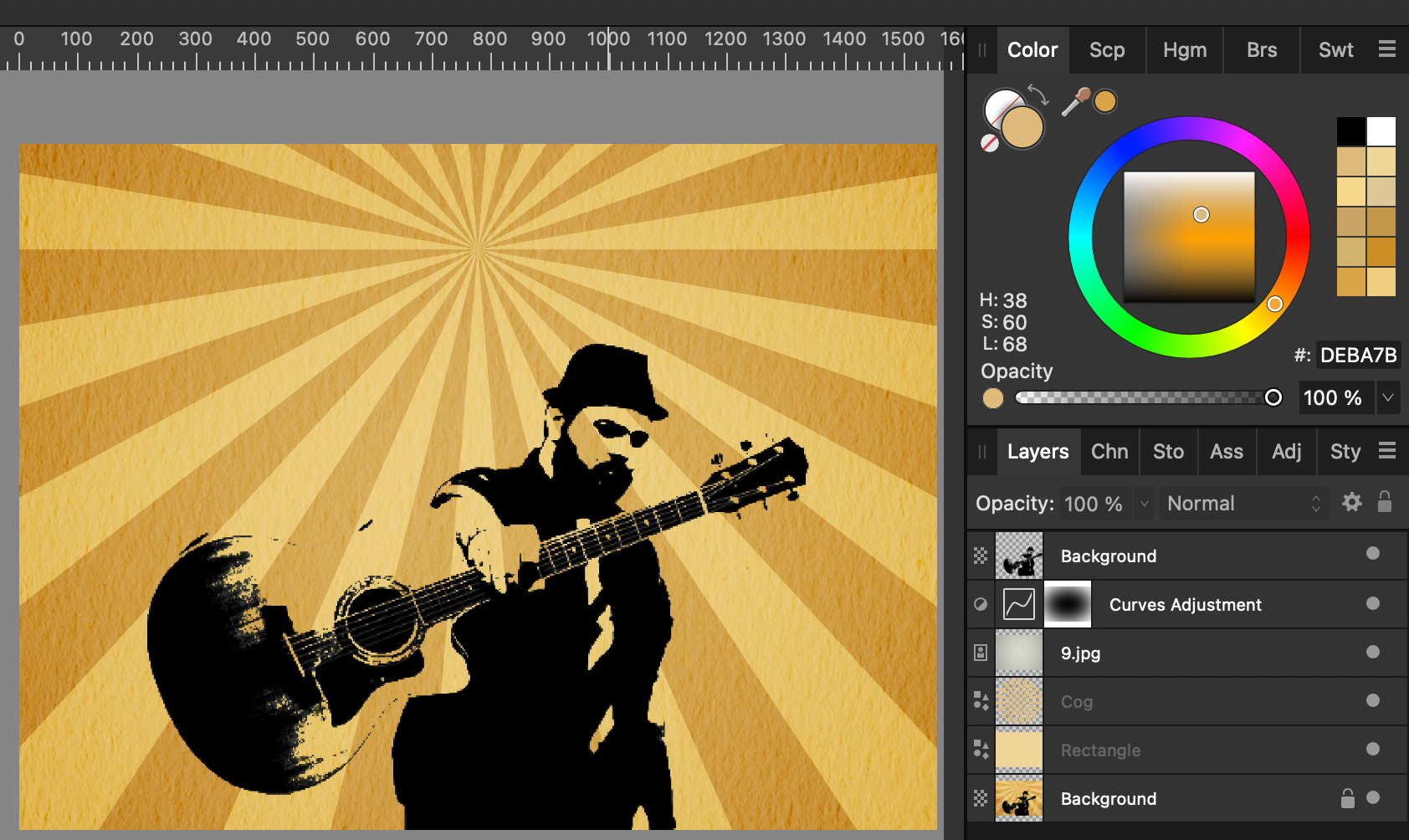The width and height of the screenshot is (1409, 840).
Task: Hide the top Background layer
Action: point(1373,553)
